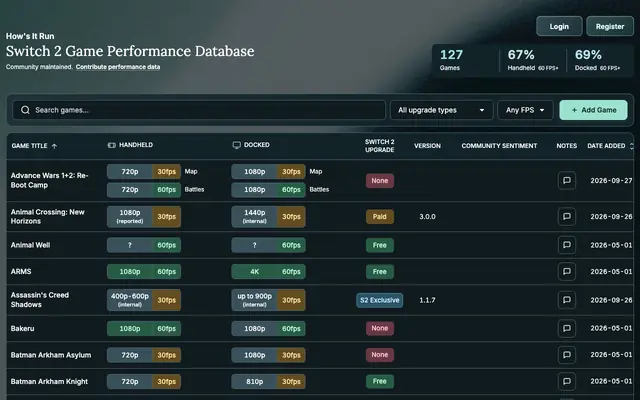The image size is (640, 400).
Task: Click the up to 900p docked badge
Action: [x=254, y=300]
